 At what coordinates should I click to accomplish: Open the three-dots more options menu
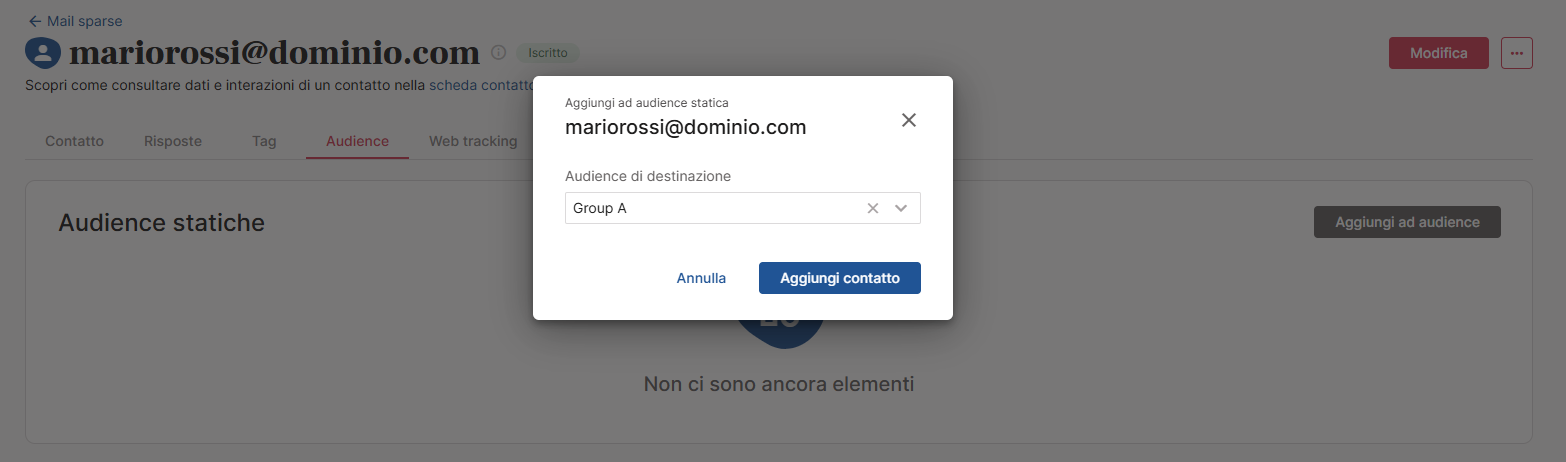1516,53
